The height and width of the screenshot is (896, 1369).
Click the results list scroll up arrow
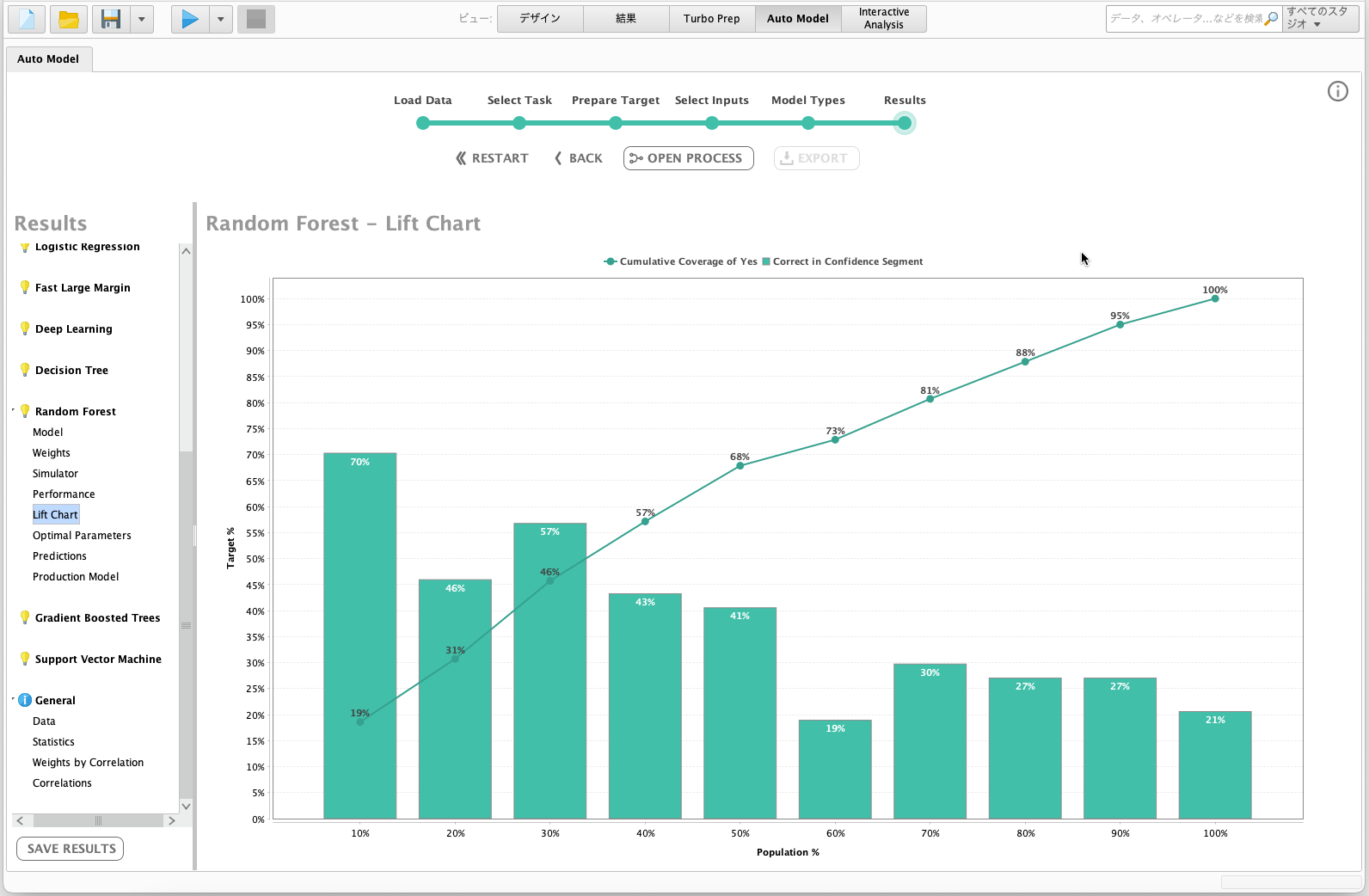click(x=186, y=250)
